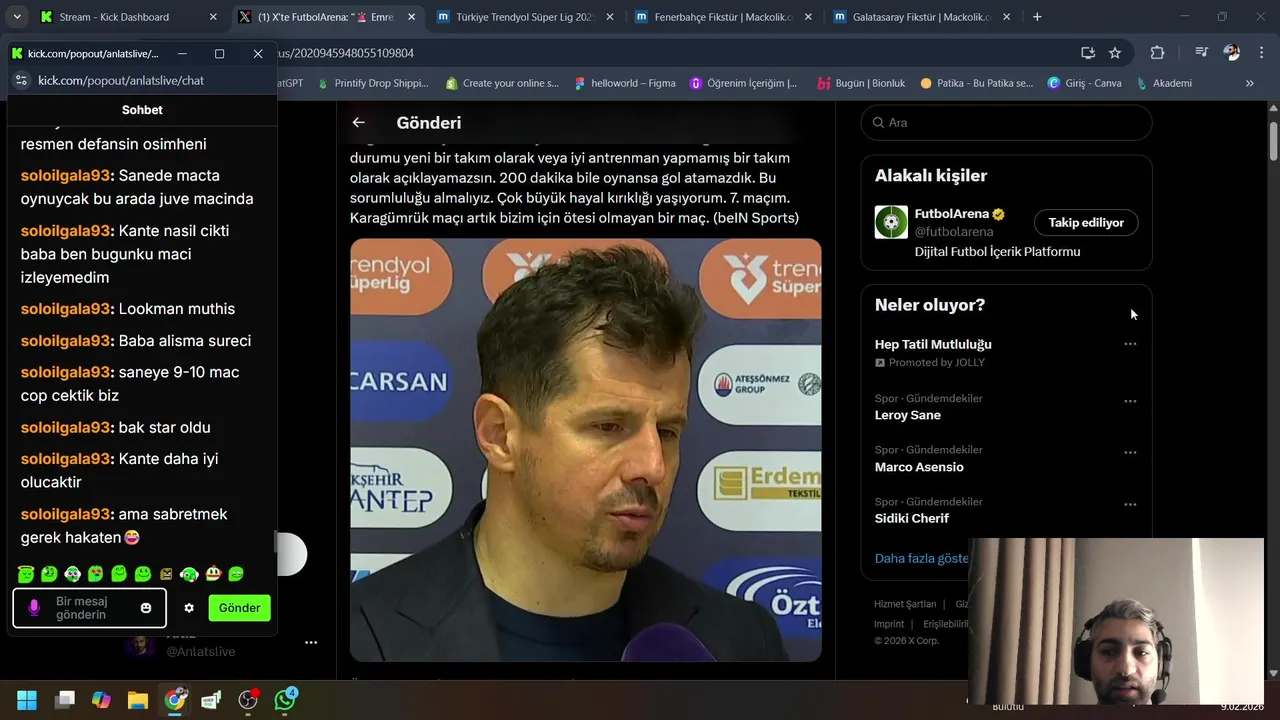
Task: Click the install app icon in address bar
Action: tap(1088, 53)
